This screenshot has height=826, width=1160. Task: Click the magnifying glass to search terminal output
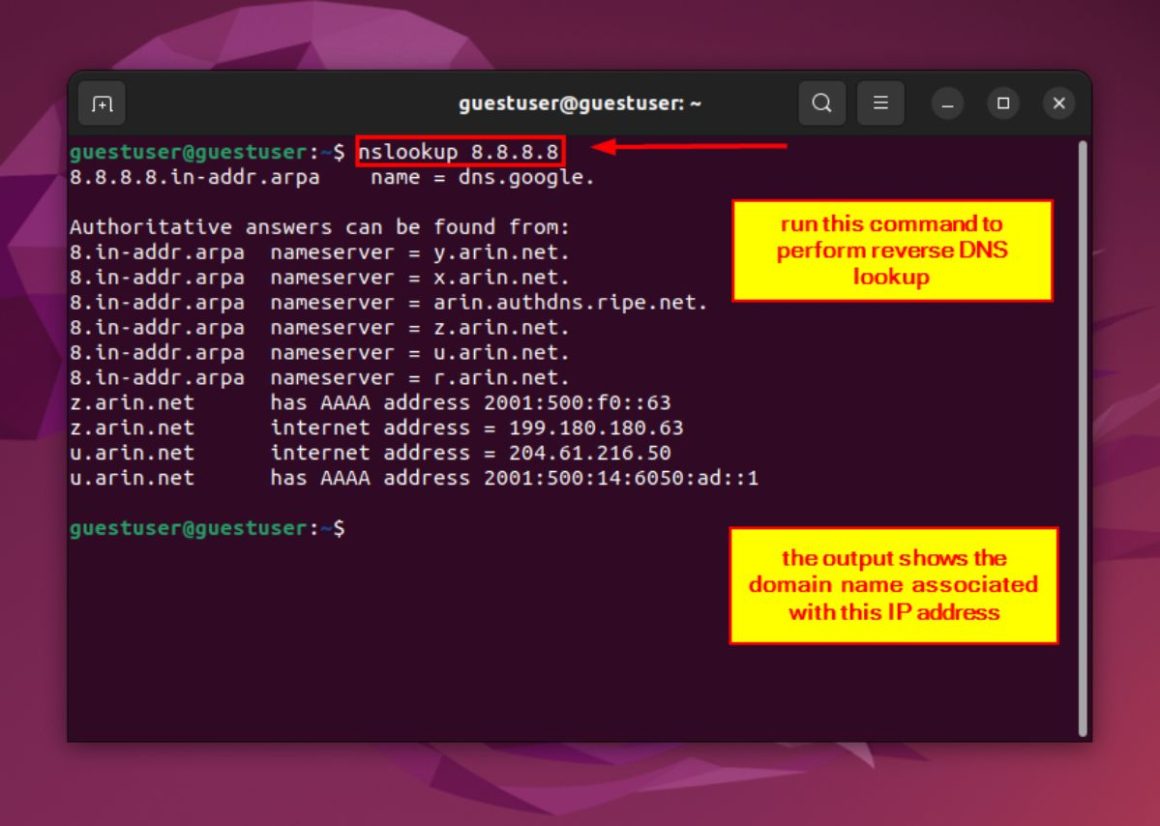tap(822, 103)
